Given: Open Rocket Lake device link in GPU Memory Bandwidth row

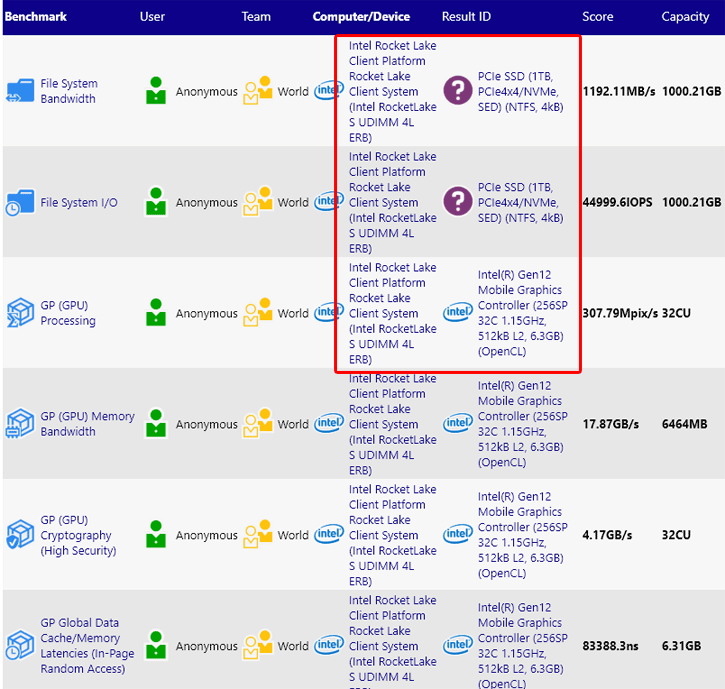Looking at the screenshot, I should point(393,424).
